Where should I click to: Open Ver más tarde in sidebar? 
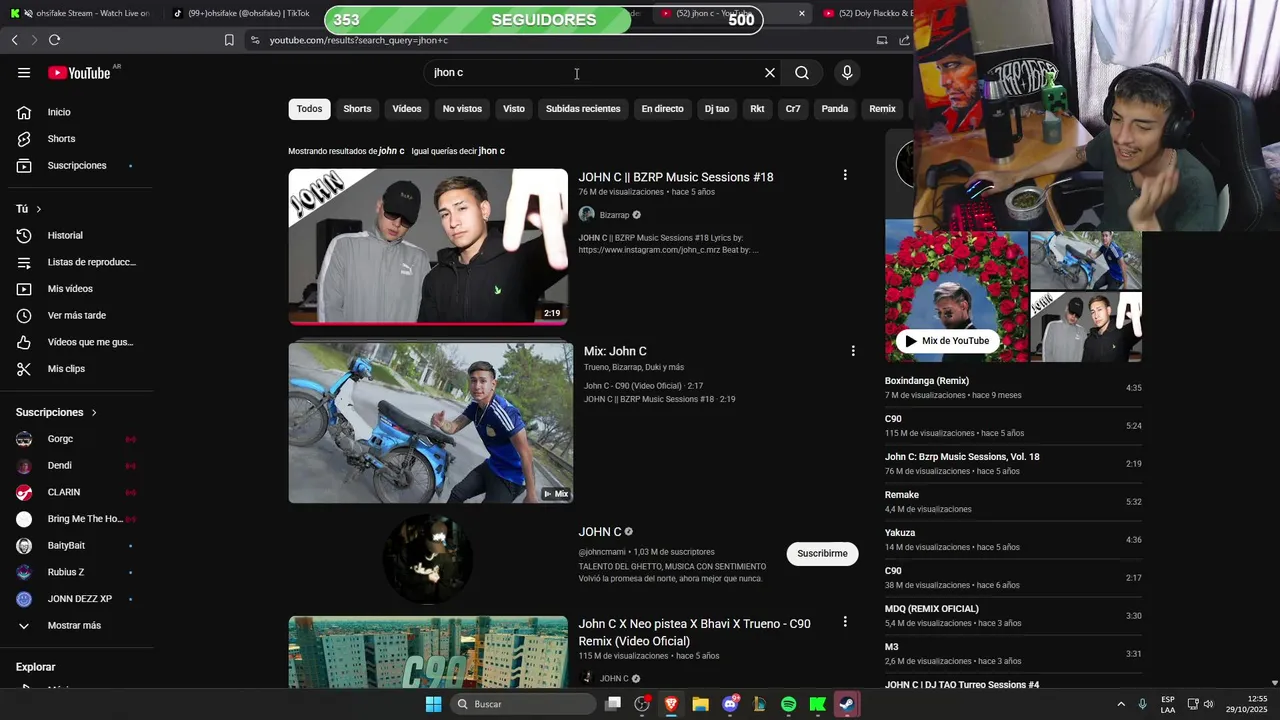[x=76, y=315]
